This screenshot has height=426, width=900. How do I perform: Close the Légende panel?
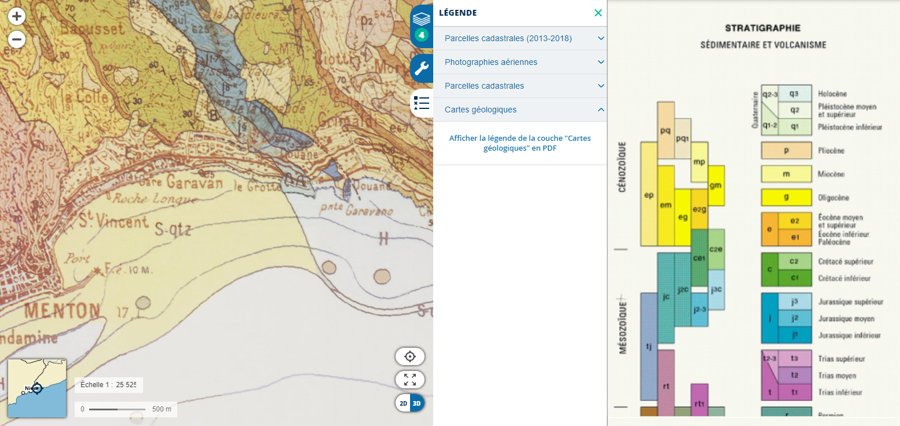pyautogui.click(x=598, y=13)
